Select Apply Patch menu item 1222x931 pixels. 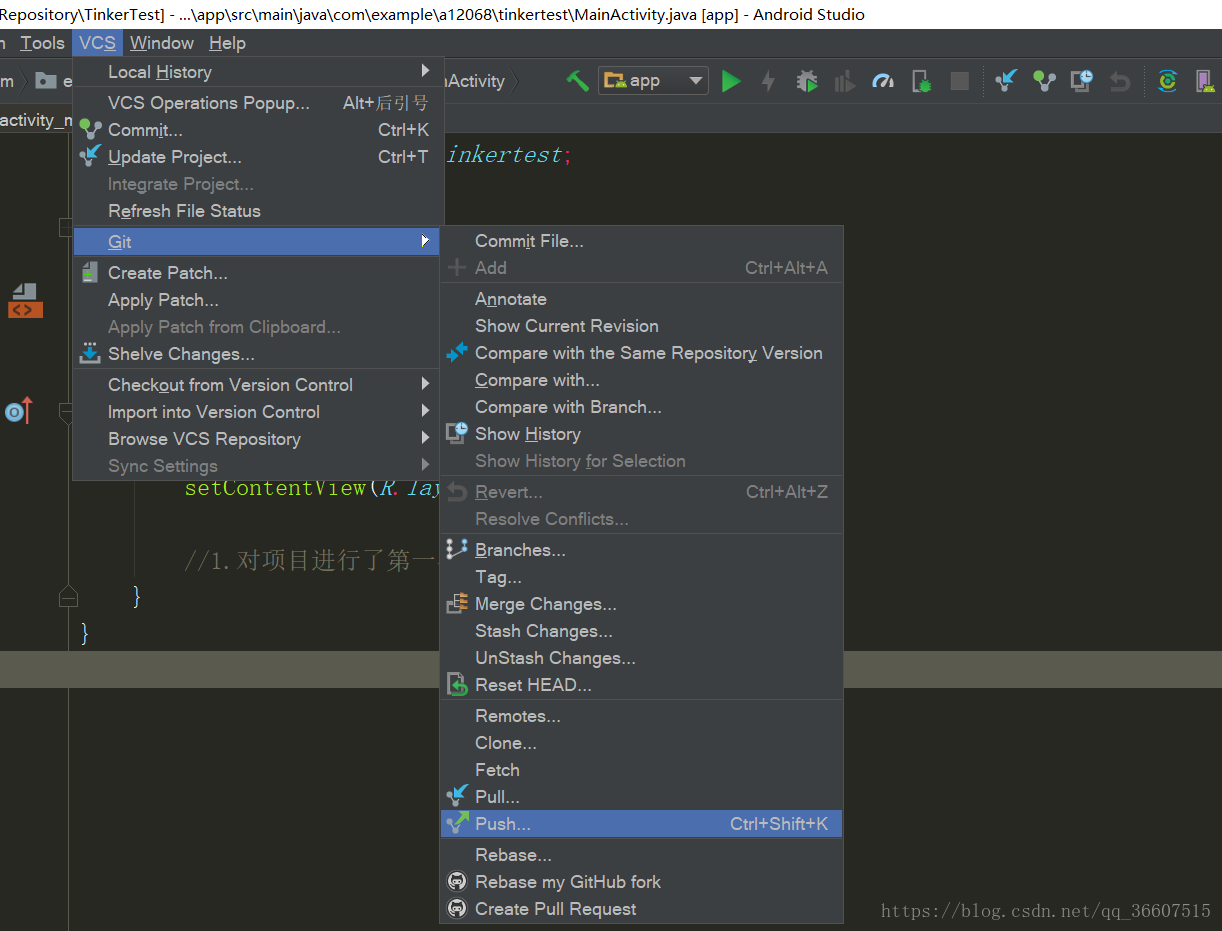coord(259,300)
